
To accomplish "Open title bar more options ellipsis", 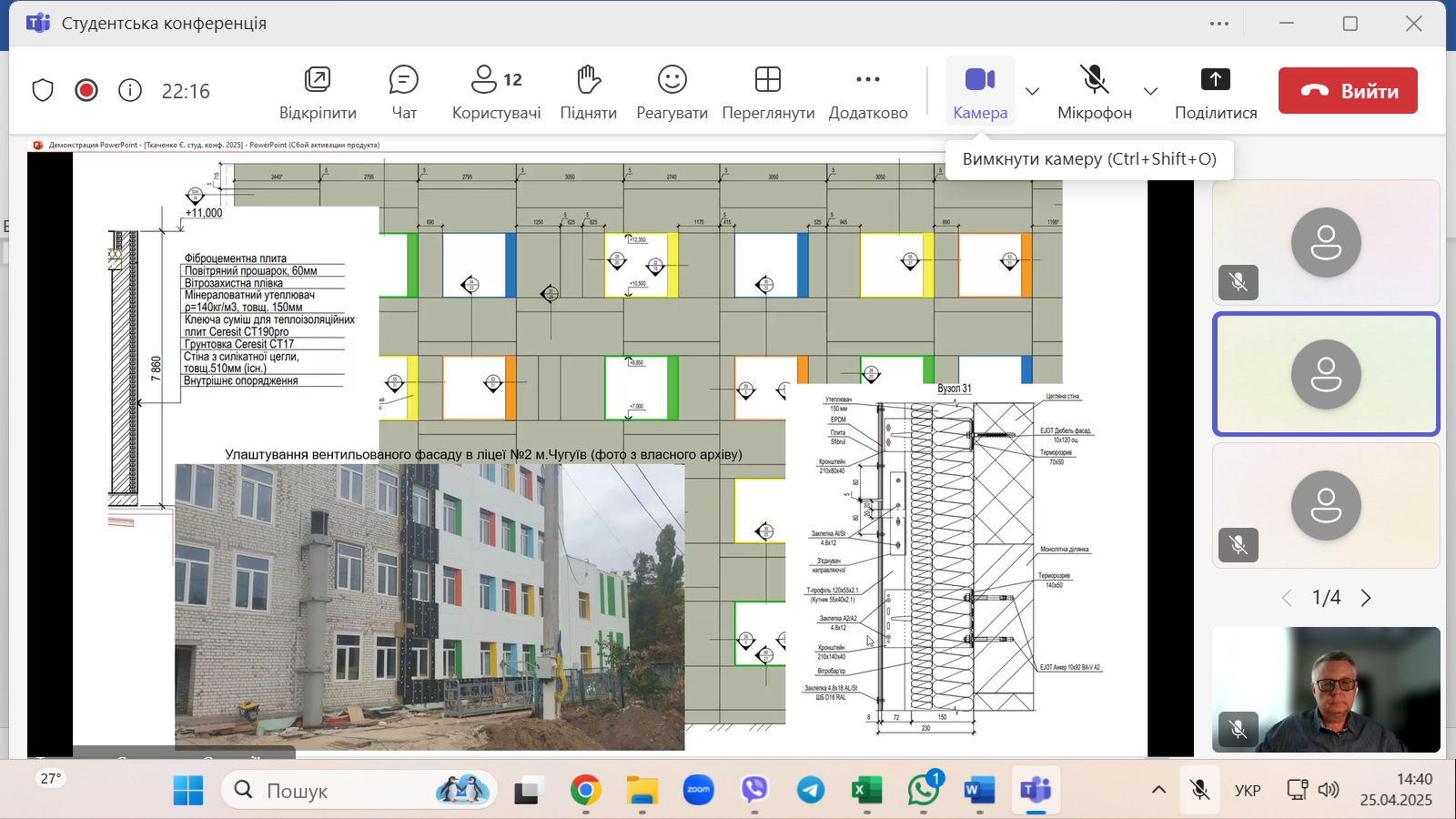I will (x=1219, y=24).
